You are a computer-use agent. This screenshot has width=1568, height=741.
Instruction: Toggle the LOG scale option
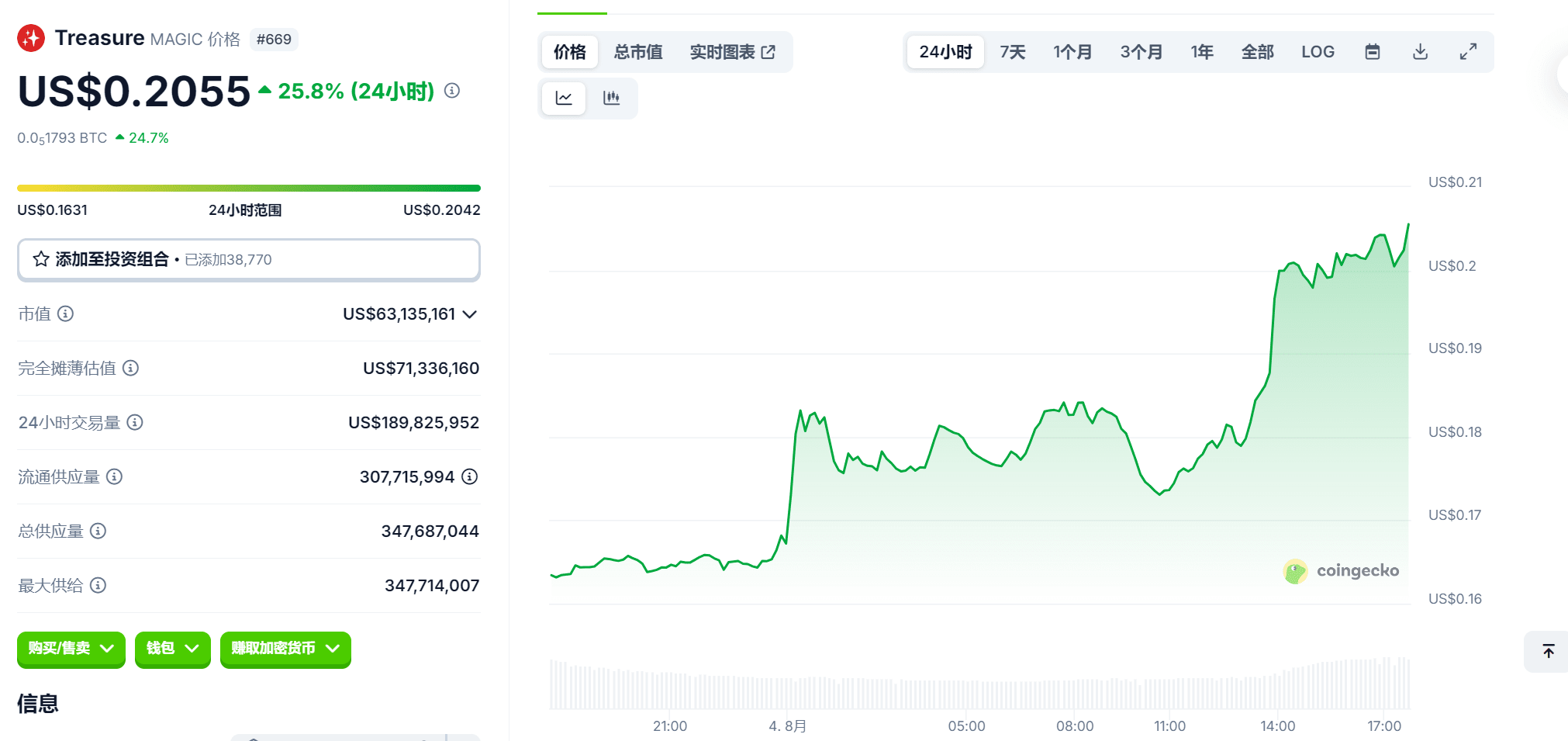pos(1318,52)
